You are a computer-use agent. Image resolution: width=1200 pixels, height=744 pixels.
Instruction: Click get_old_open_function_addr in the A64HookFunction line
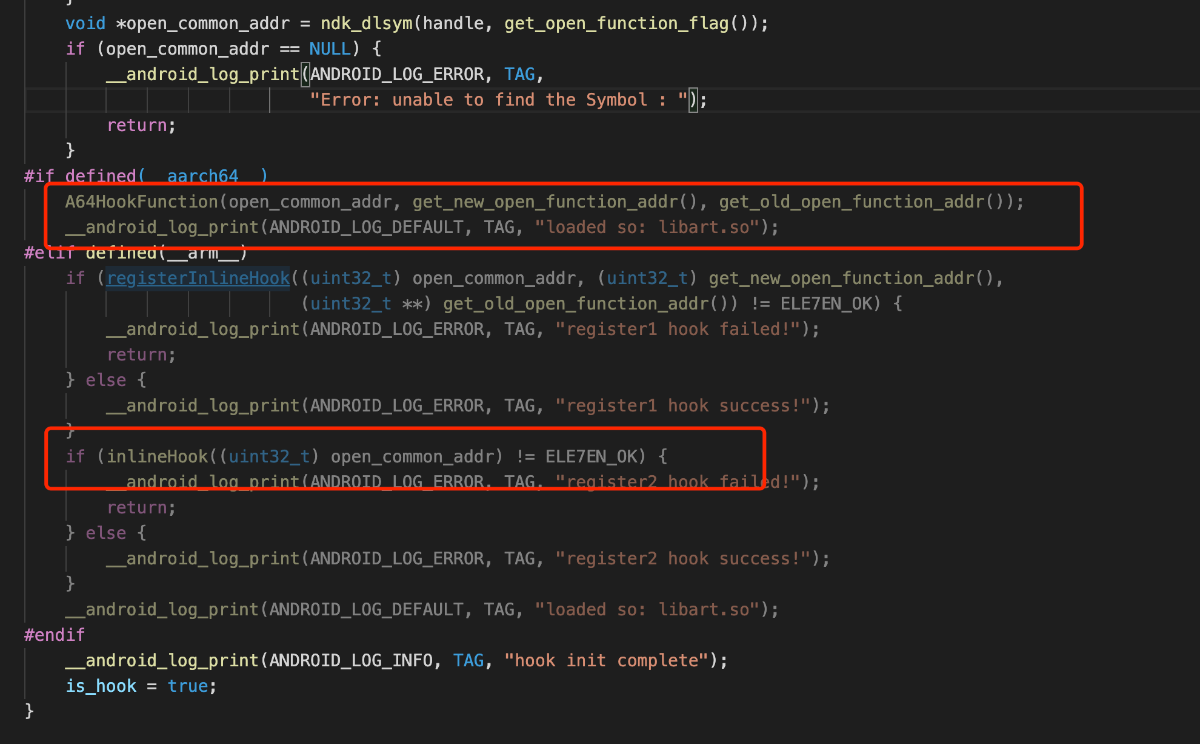(851, 201)
